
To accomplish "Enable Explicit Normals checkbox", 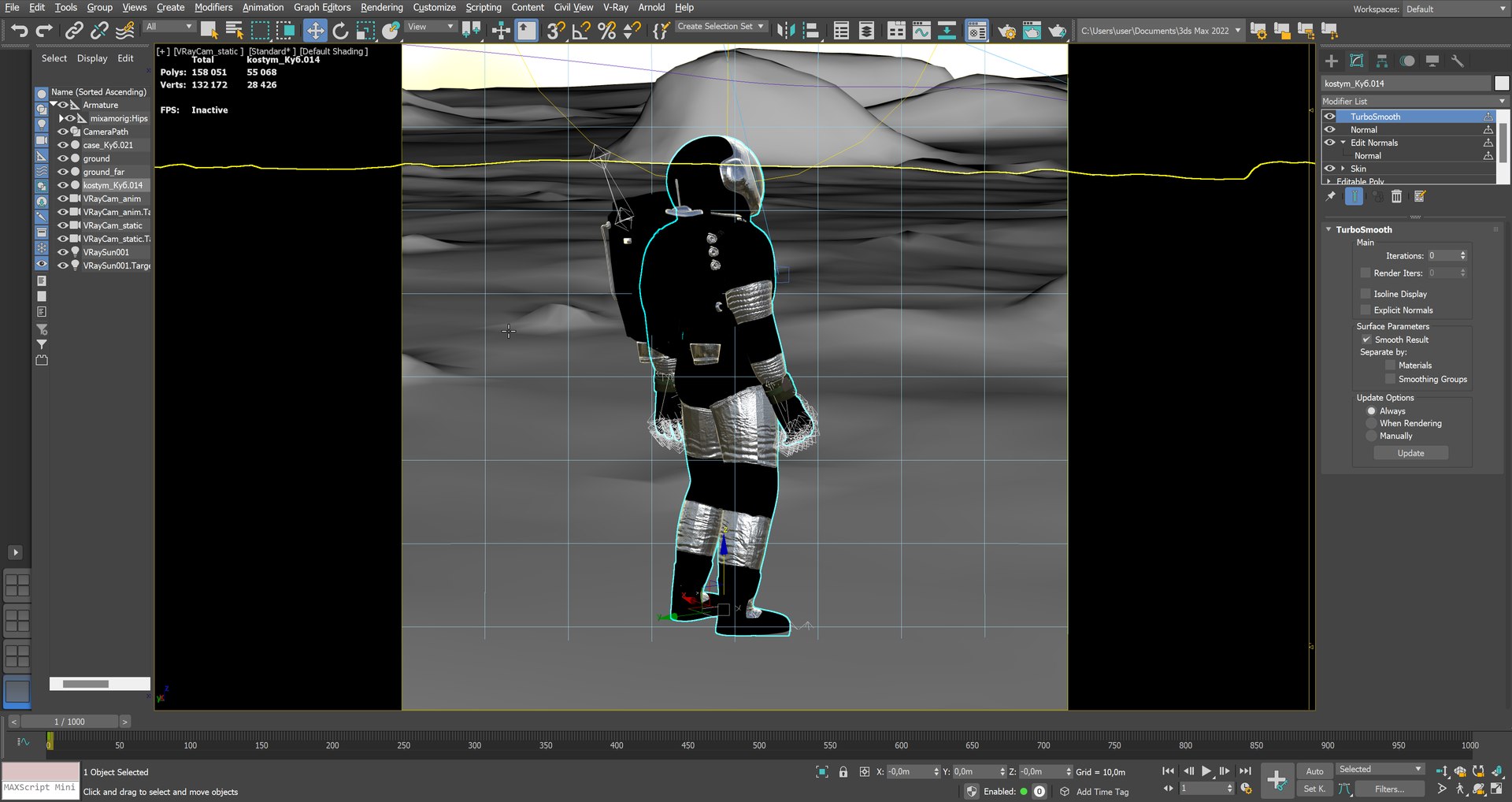I will click(x=1366, y=310).
